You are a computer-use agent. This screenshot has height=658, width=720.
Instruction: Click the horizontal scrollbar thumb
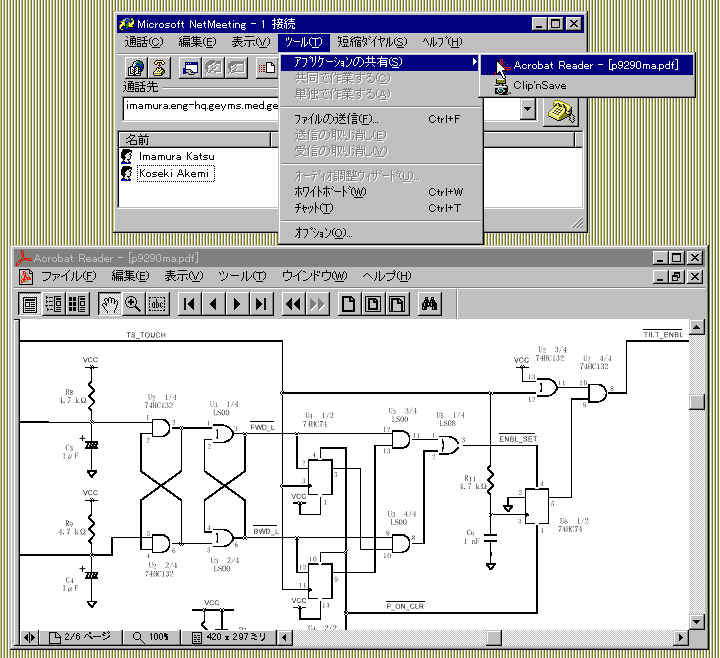point(494,637)
